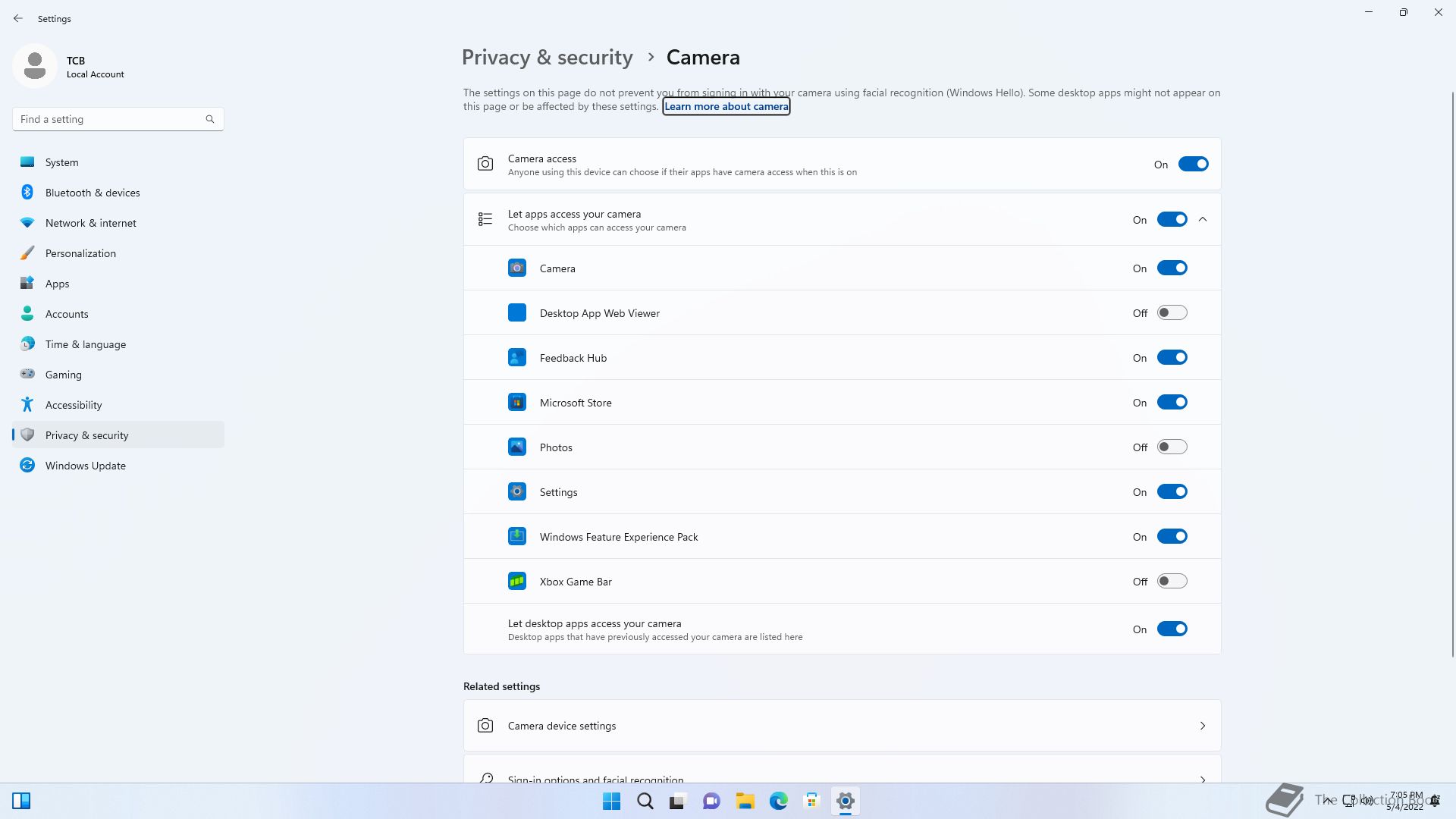The width and height of the screenshot is (1456, 819).
Task: Click the taskbar clock showing 7:05 PM
Action: coord(1405,801)
